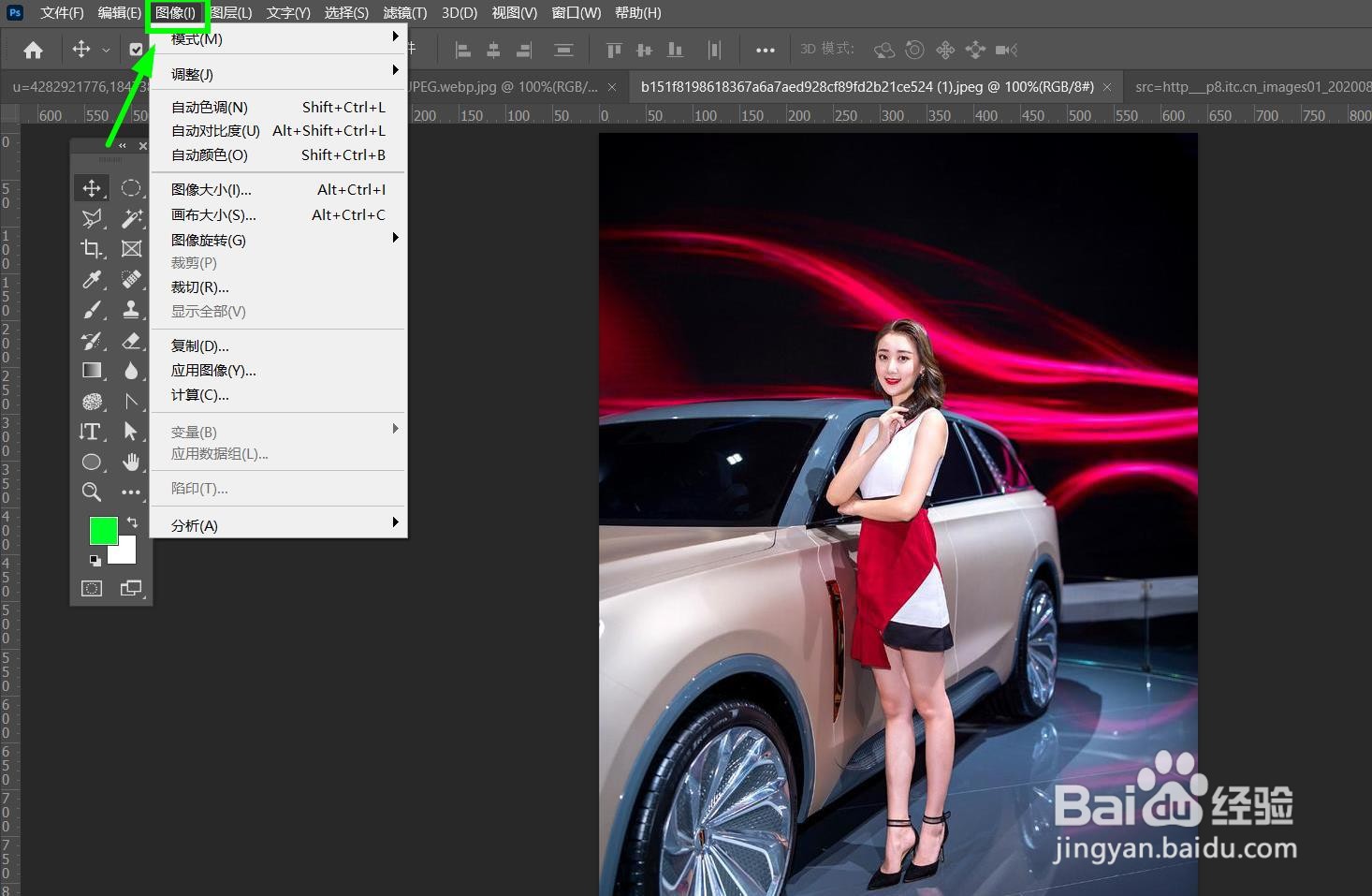This screenshot has height=896, width=1372.
Task: Select the Zoom tool
Action: click(92, 492)
